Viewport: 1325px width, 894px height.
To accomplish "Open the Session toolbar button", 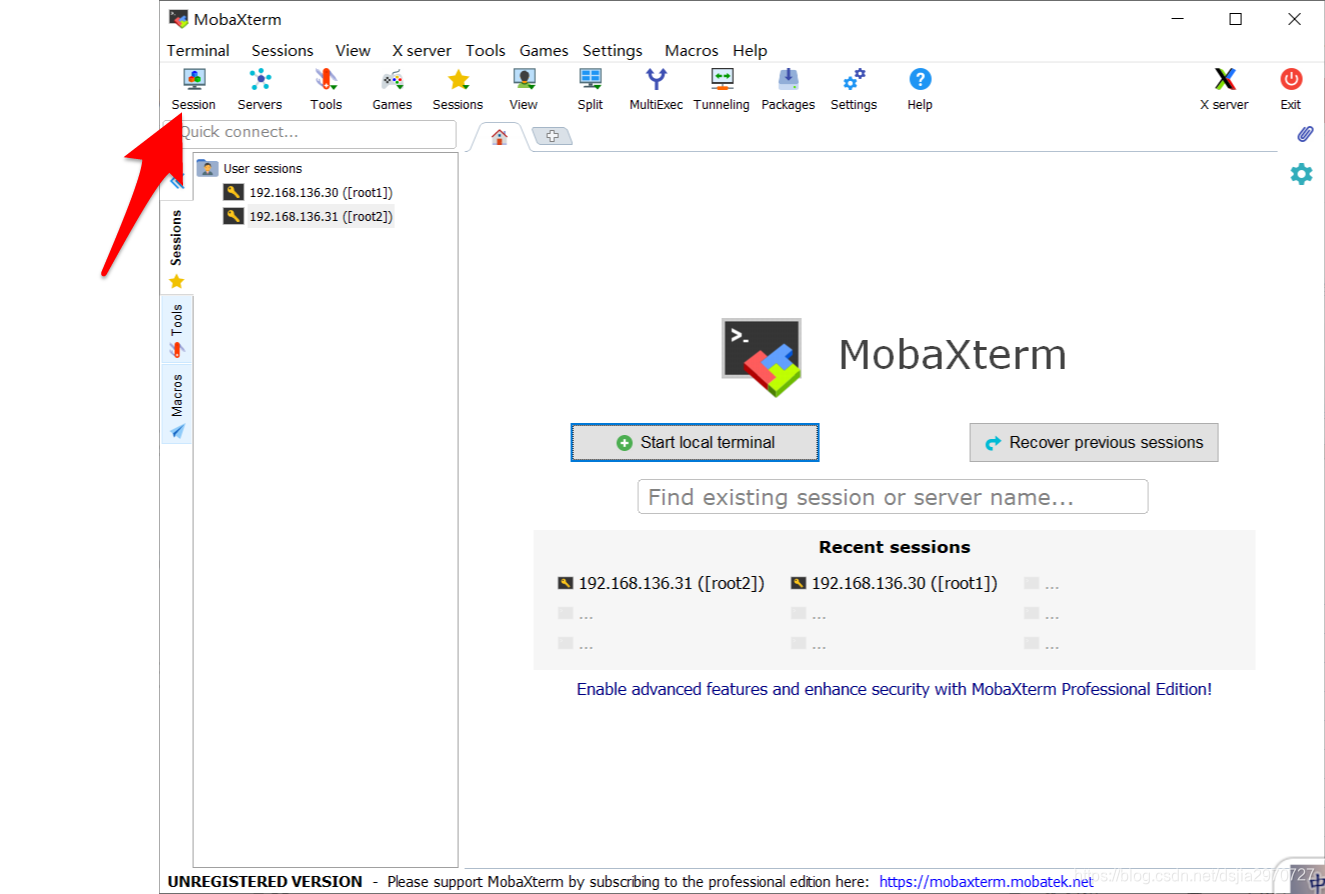I will pos(193,89).
